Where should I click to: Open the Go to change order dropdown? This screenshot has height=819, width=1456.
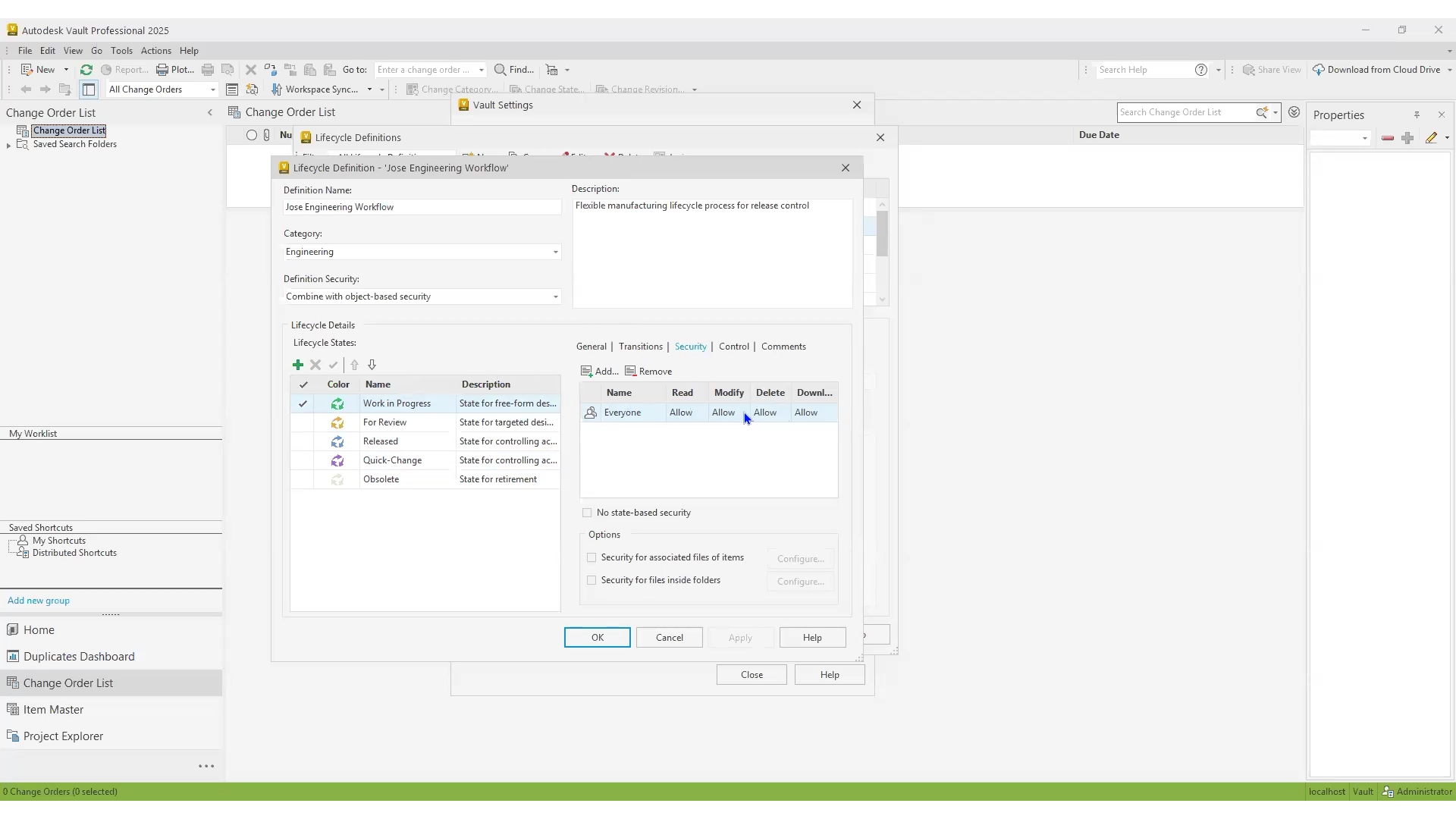pyautogui.click(x=481, y=70)
